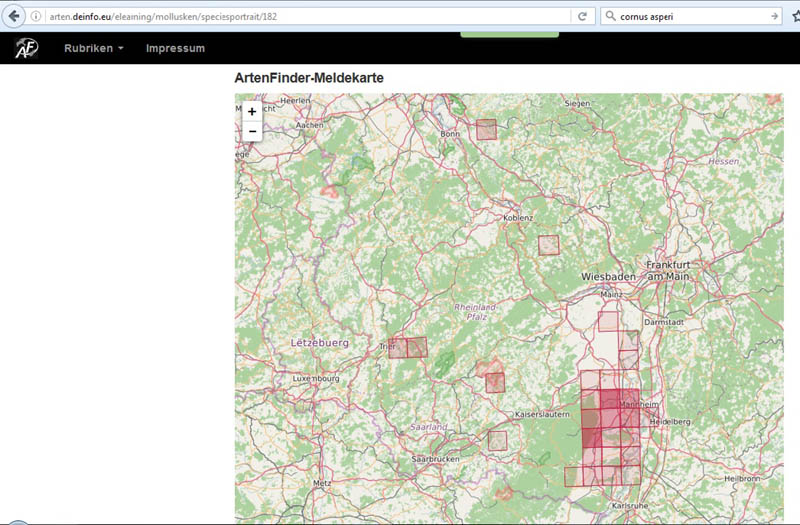
Task: Click the red grid square near Bonn
Action: tap(486, 129)
